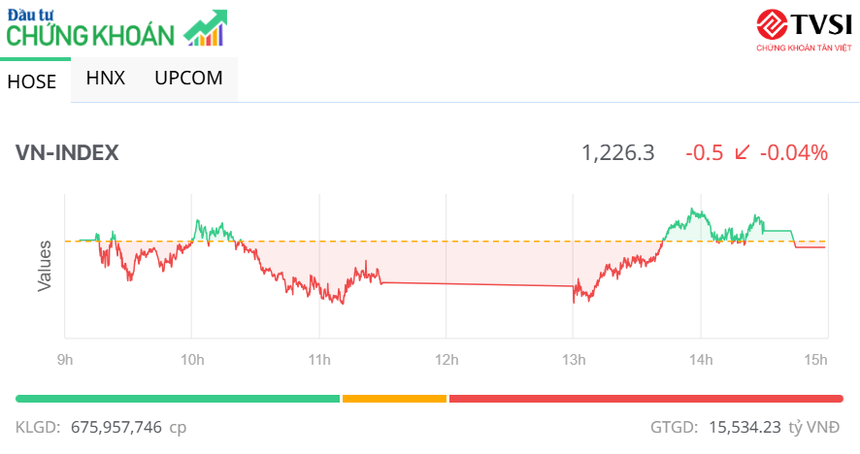Click the 9h label on time axis
This screenshot has height=454, width=860.
tap(65, 359)
